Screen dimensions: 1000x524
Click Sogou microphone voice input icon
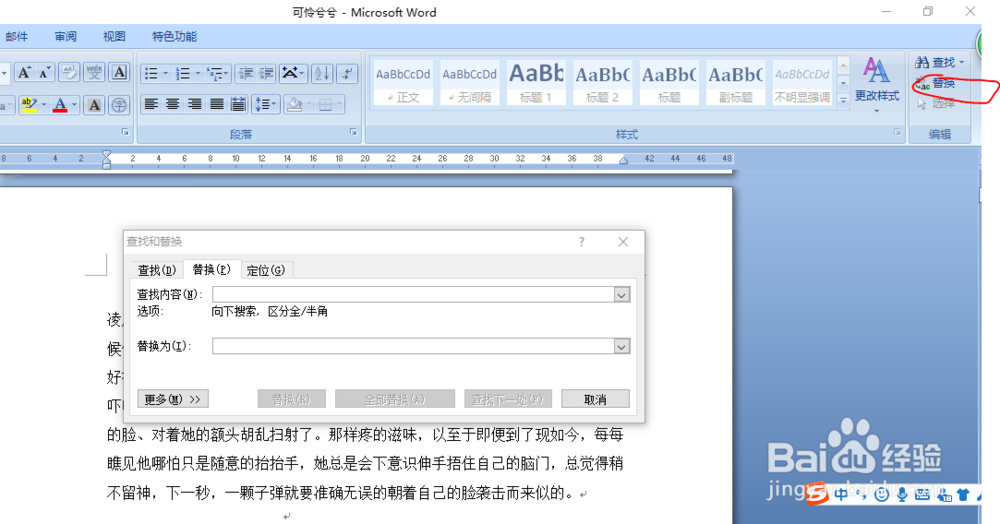point(902,494)
